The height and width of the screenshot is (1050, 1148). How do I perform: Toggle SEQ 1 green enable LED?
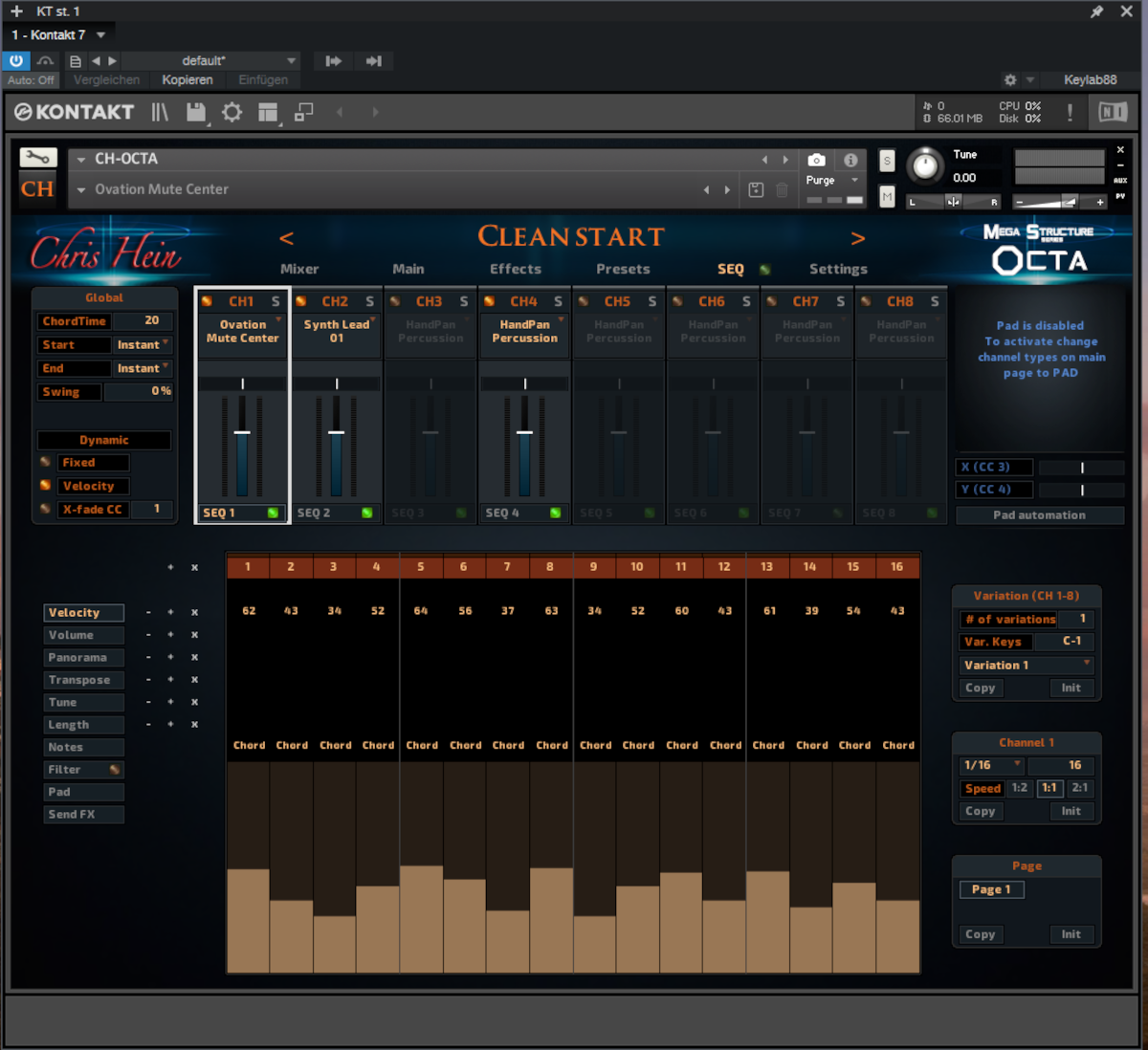(x=273, y=514)
